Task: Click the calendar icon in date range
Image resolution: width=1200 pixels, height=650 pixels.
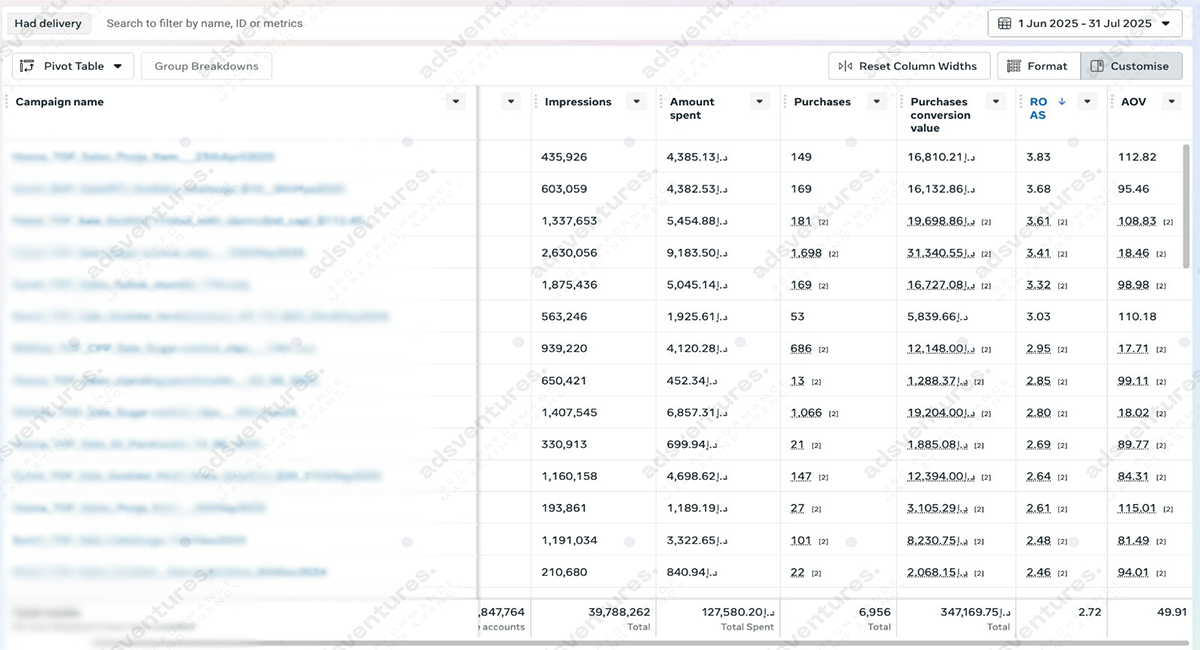Action: click(x=1004, y=23)
